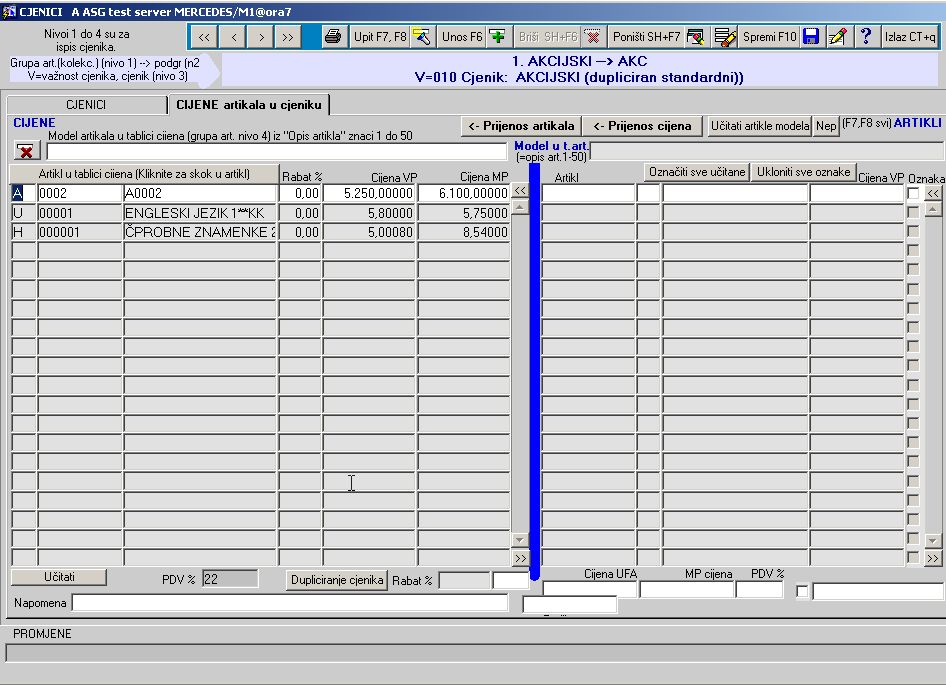Image resolution: width=946 pixels, height=685 pixels.
Task: Toggle the checkbox next to PDV % field
Action: pyautogui.click(x=802, y=591)
